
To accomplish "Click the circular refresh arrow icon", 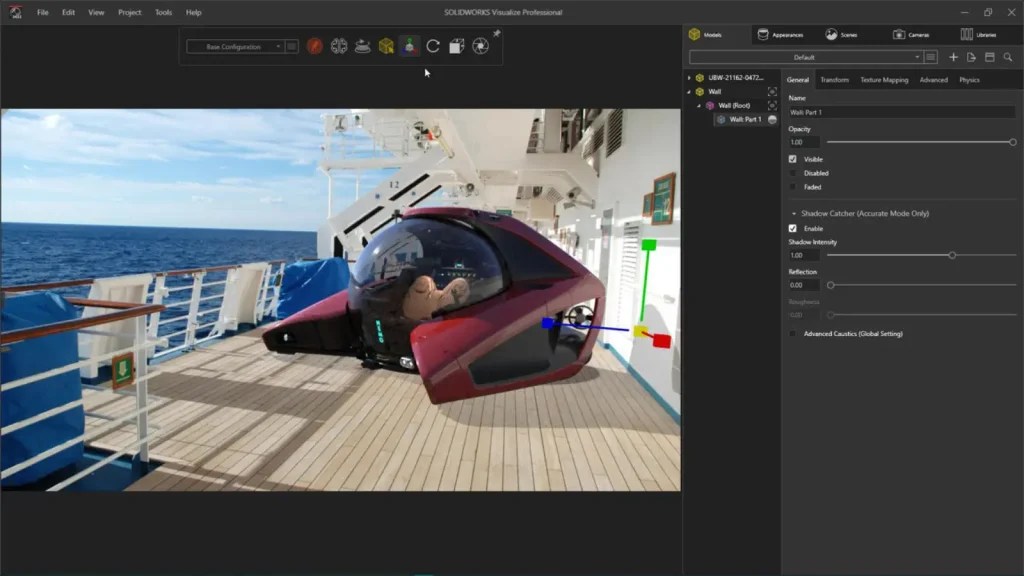I will point(433,46).
